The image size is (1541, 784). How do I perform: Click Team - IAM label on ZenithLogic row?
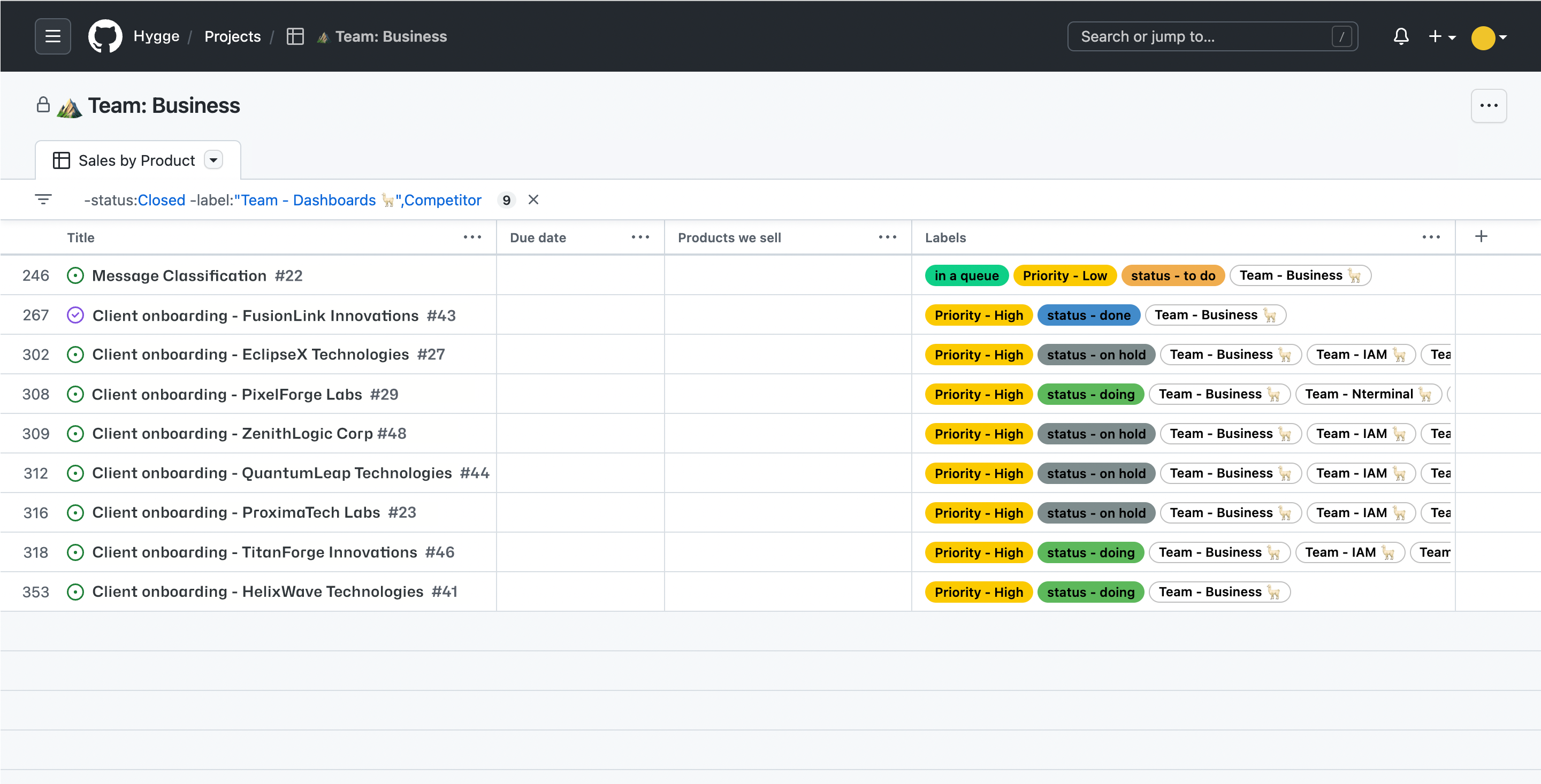1361,434
